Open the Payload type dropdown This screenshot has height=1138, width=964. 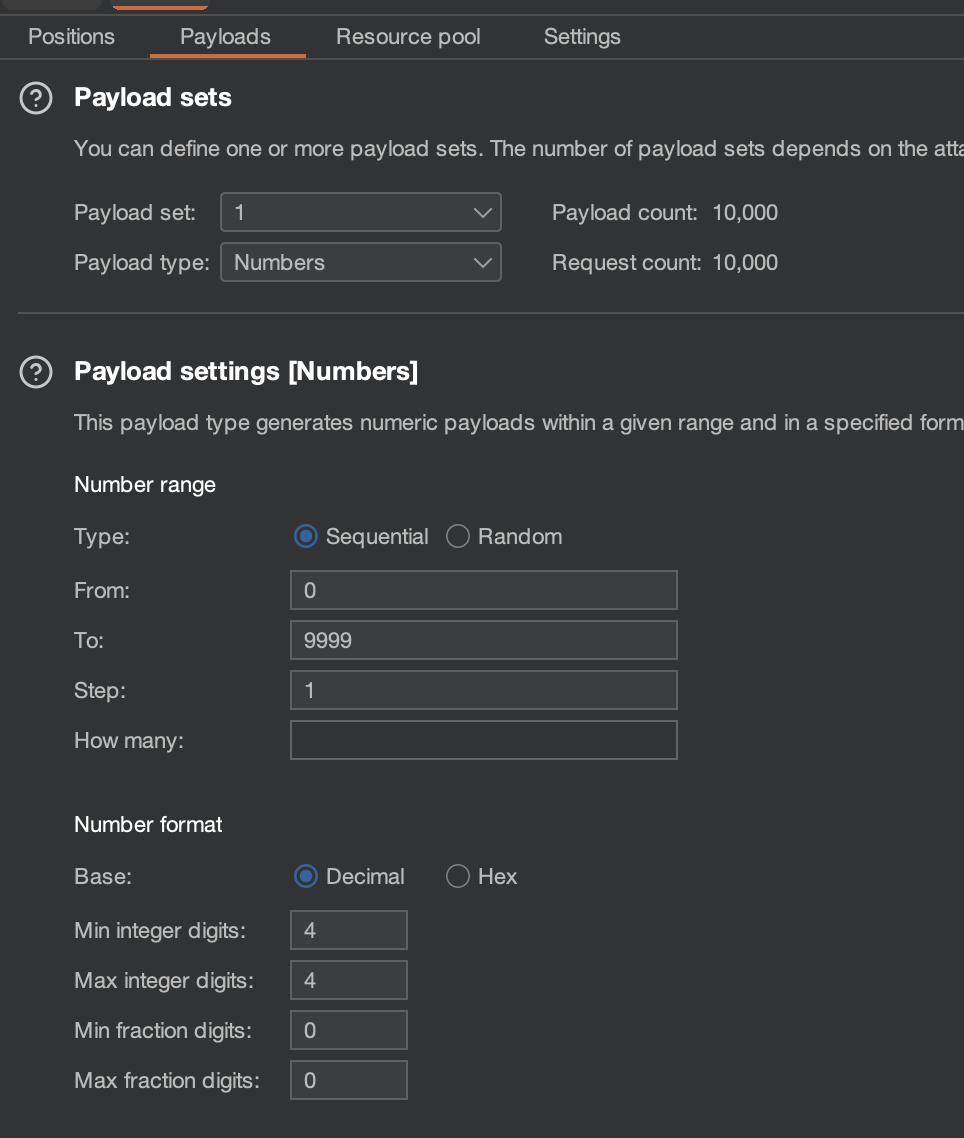(x=360, y=262)
